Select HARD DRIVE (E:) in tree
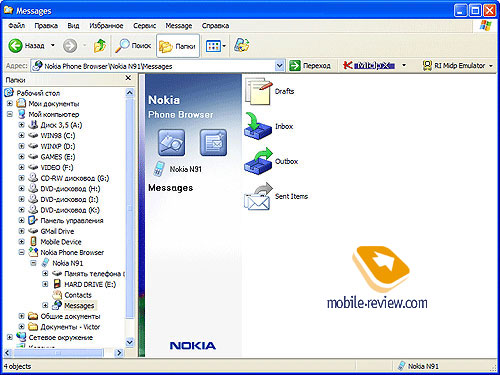 pos(90,284)
